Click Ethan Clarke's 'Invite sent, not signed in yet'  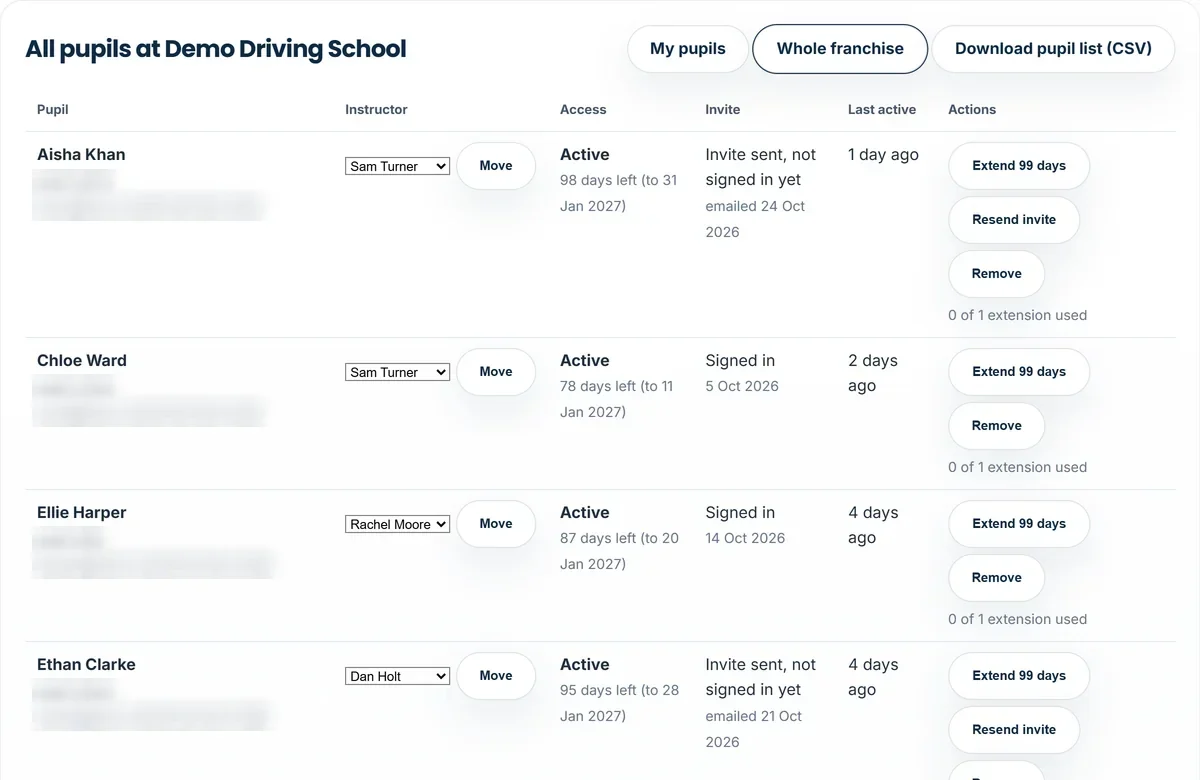click(760, 677)
